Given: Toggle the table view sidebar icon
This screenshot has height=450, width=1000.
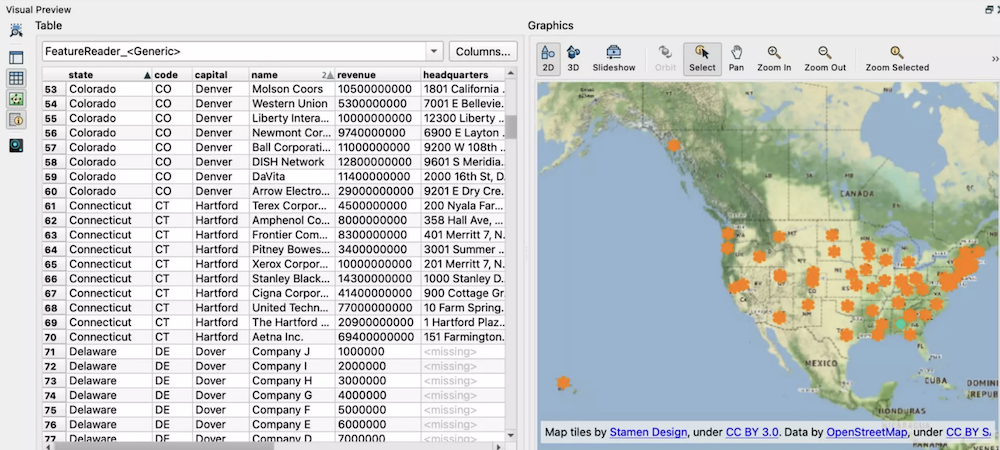Looking at the screenshot, I should [16, 78].
